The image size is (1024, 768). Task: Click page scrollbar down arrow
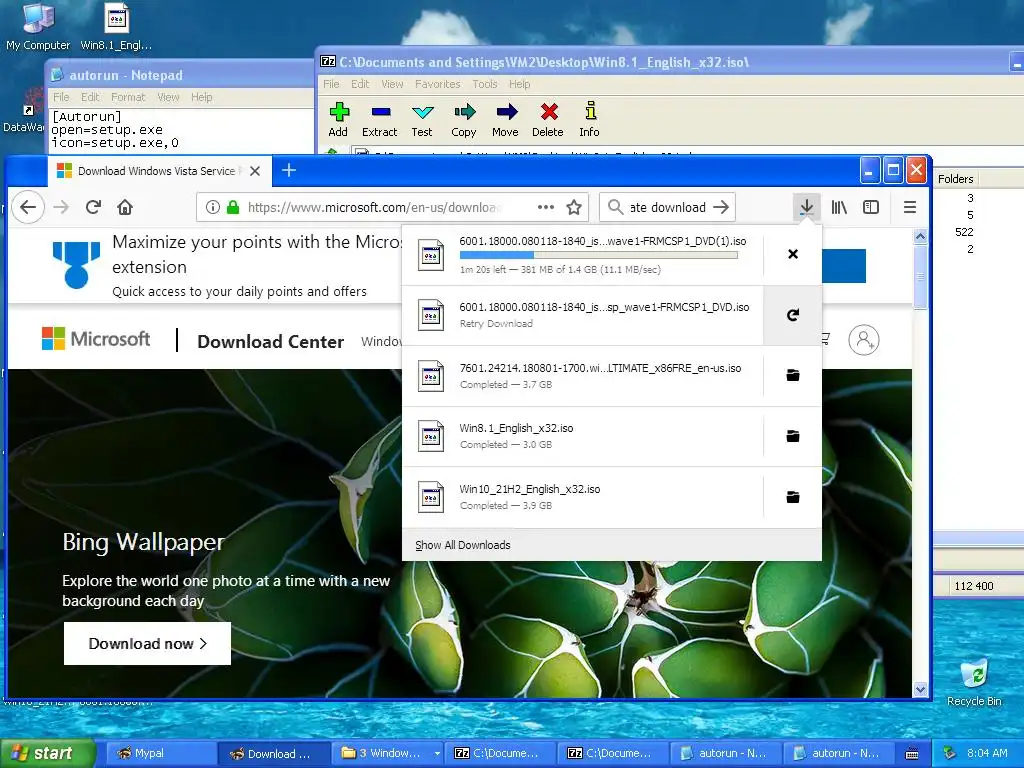pos(920,690)
